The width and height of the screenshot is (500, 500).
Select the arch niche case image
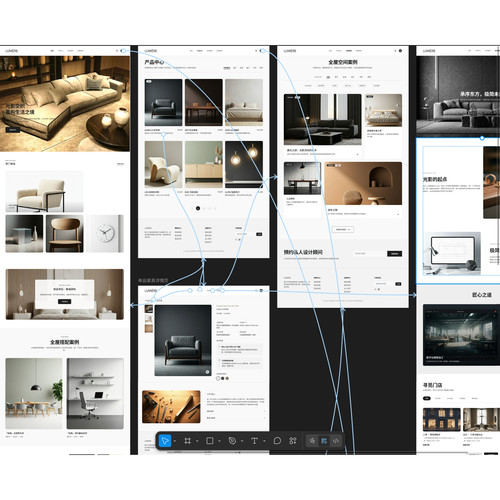[x=363, y=183]
